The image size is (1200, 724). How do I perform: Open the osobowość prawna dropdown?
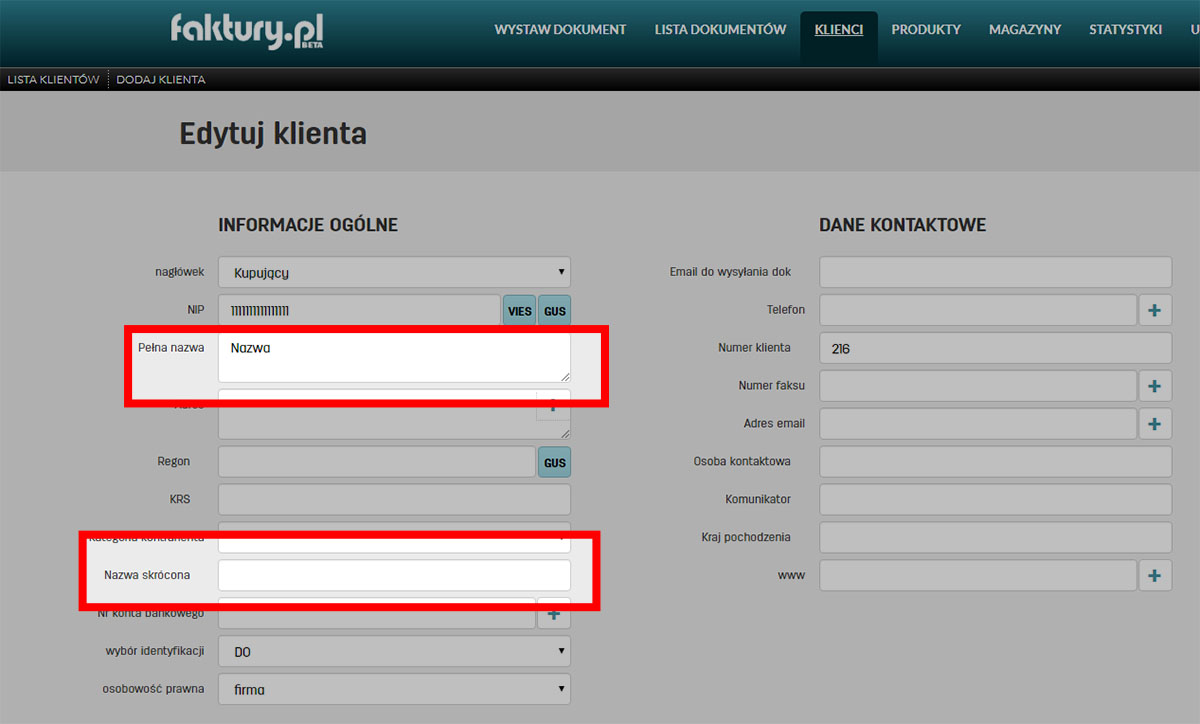(x=394, y=689)
